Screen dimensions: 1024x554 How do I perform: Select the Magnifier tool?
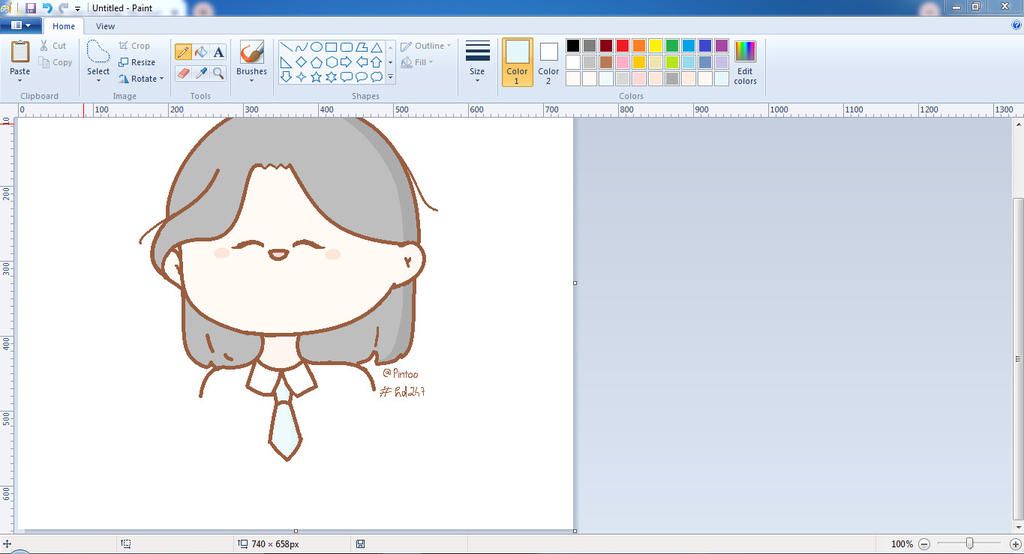tap(219, 73)
